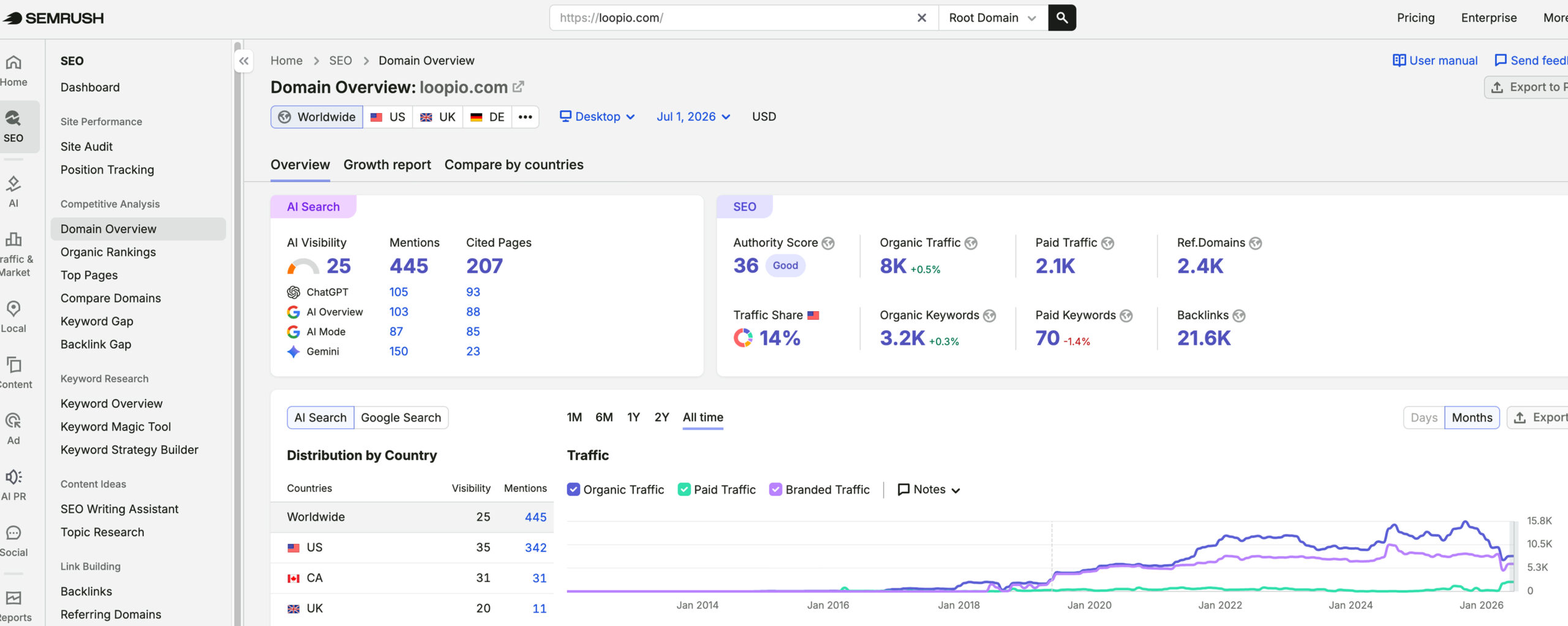Screen dimensions: 1568x626
Task: Toggle the Paid Traffic checkbox
Action: [684, 489]
